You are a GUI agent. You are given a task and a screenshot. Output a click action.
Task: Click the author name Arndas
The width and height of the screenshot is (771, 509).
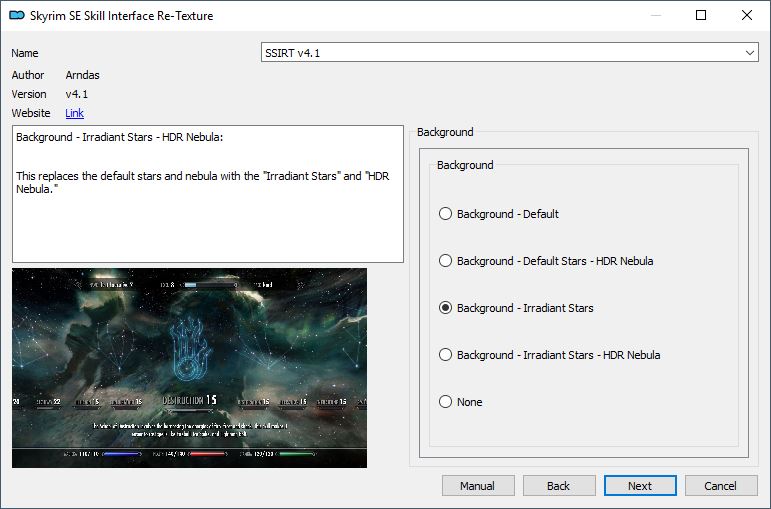83,75
